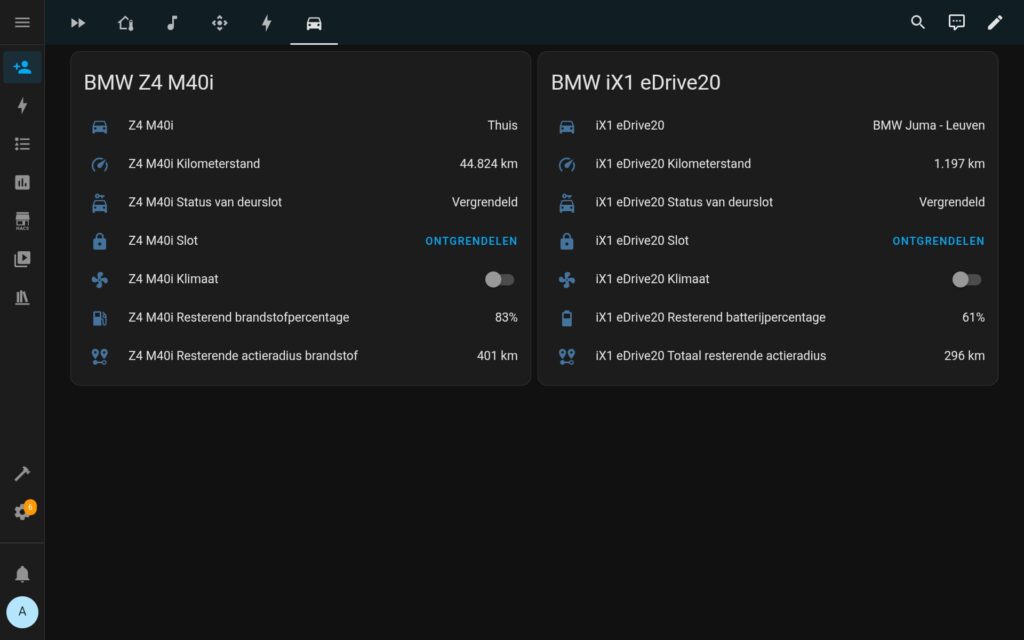Click the user avatar A
This screenshot has height=640, width=1024.
click(22, 612)
